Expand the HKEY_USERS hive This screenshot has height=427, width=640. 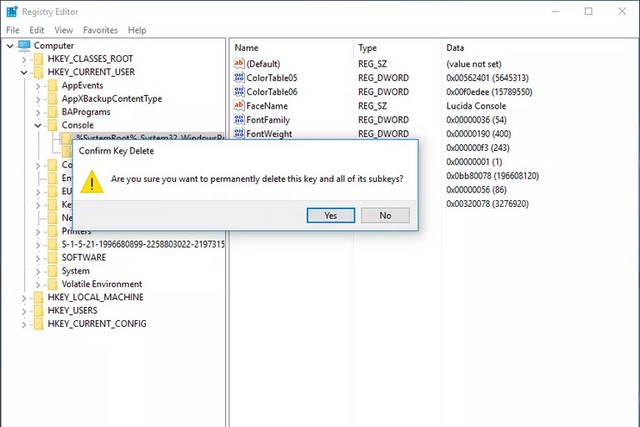pyautogui.click(x=24, y=311)
